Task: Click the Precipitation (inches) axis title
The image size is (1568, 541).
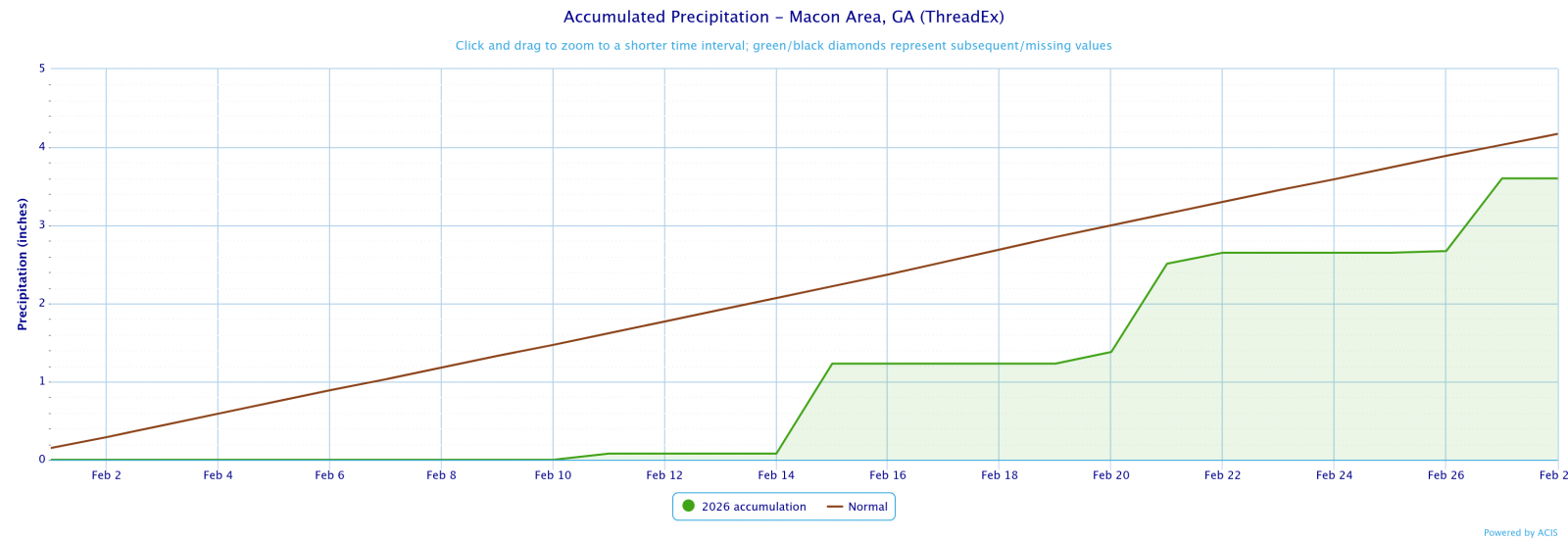Action: point(23,264)
